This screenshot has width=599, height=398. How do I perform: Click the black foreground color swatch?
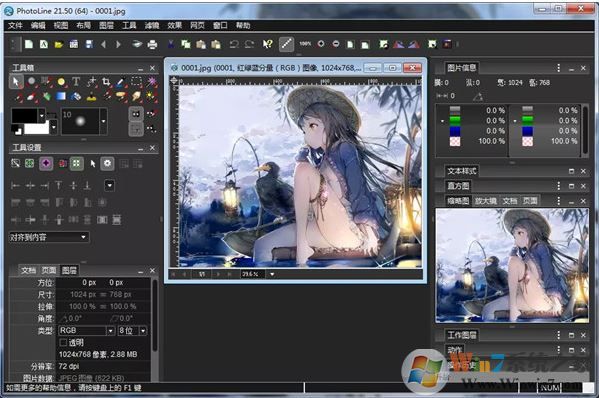(24, 115)
